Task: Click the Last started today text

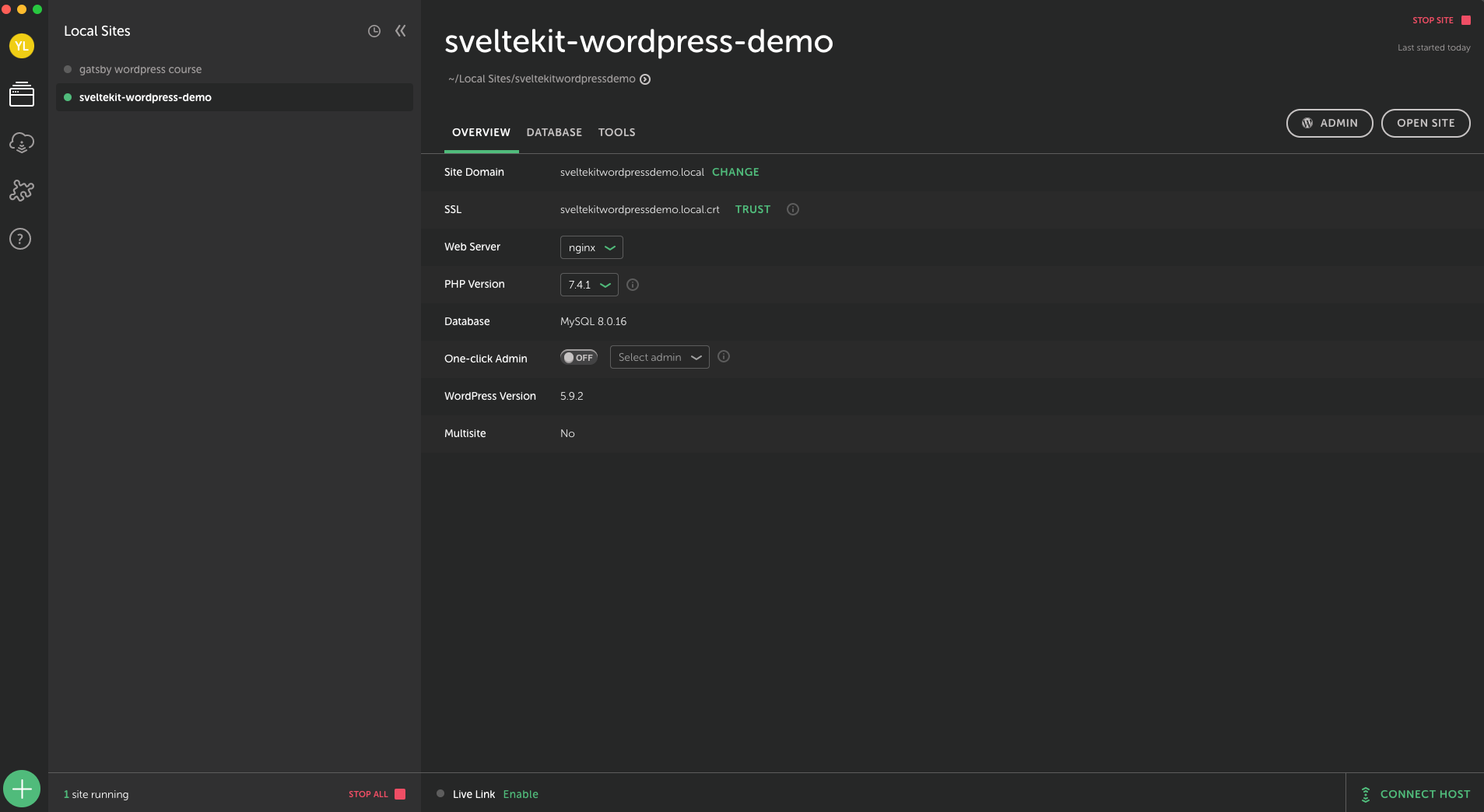Action: (1433, 47)
